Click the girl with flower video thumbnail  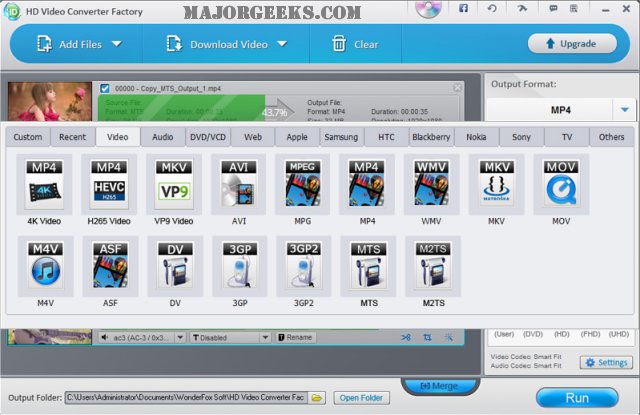(x=49, y=101)
